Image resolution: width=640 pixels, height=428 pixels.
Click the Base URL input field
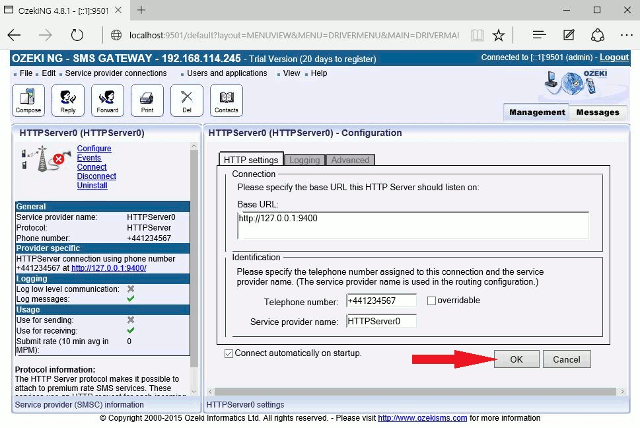(412, 225)
